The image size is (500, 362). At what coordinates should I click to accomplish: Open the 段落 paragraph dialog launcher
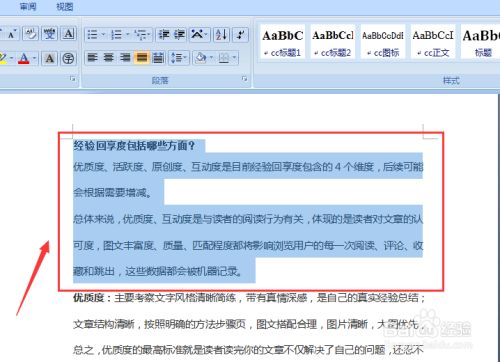click(x=245, y=79)
